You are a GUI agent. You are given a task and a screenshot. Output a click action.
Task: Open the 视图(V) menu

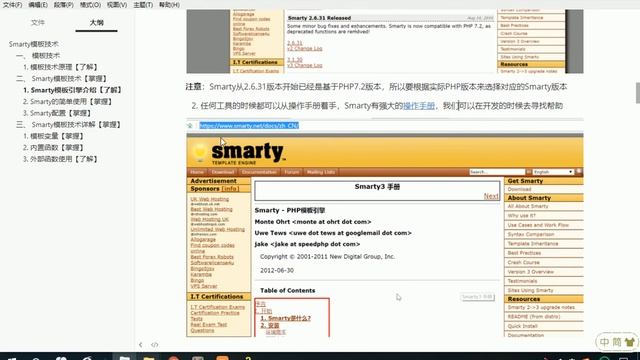point(117,5)
